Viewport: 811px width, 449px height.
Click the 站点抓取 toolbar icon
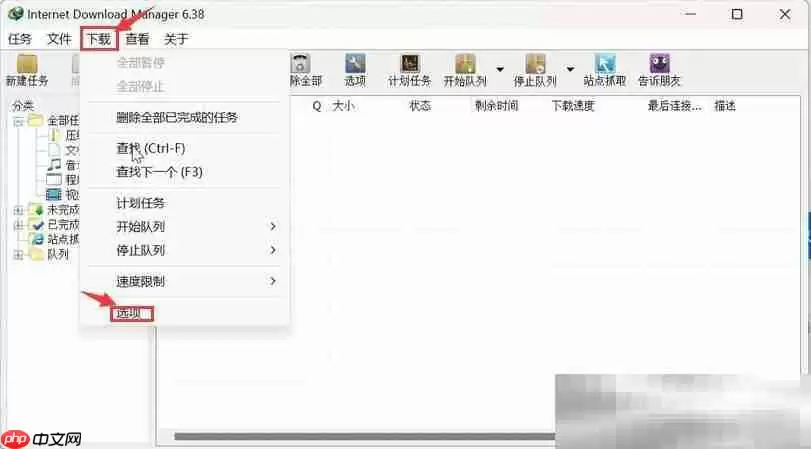(x=605, y=70)
